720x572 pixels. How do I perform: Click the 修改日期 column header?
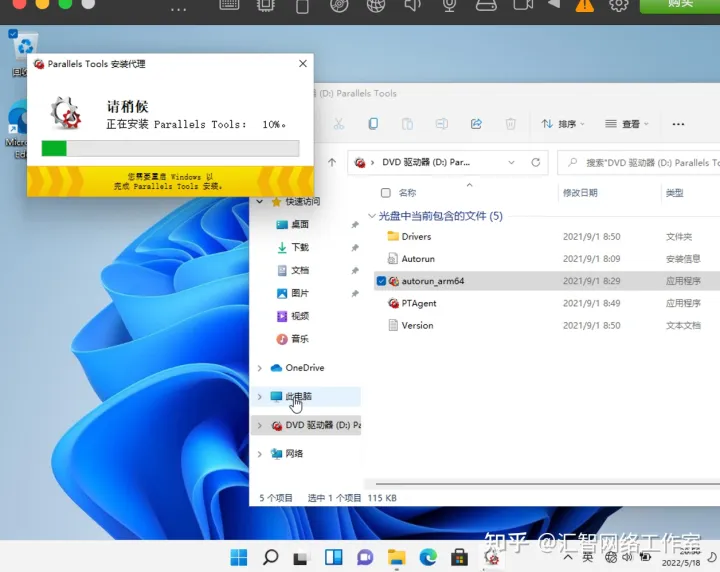pyautogui.click(x=580, y=193)
